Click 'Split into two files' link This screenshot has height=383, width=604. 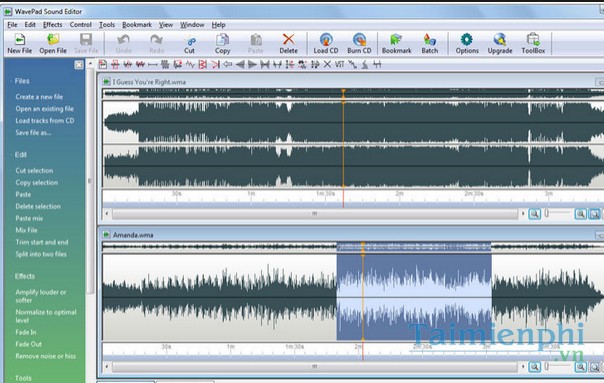[41, 254]
